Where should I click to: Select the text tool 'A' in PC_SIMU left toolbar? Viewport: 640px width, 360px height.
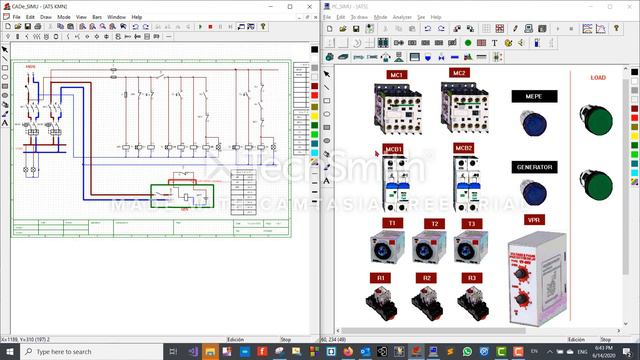327,180
